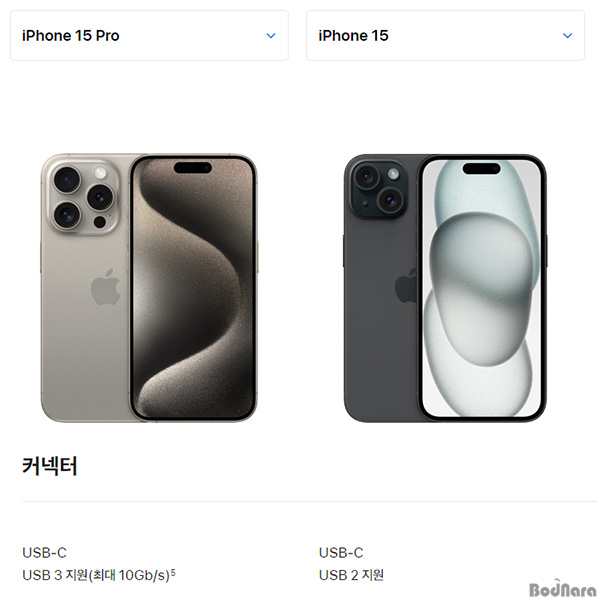The height and width of the screenshot is (600, 600).
Task: Click USB-C label under iPhone 15
Action: pos(341,553)
